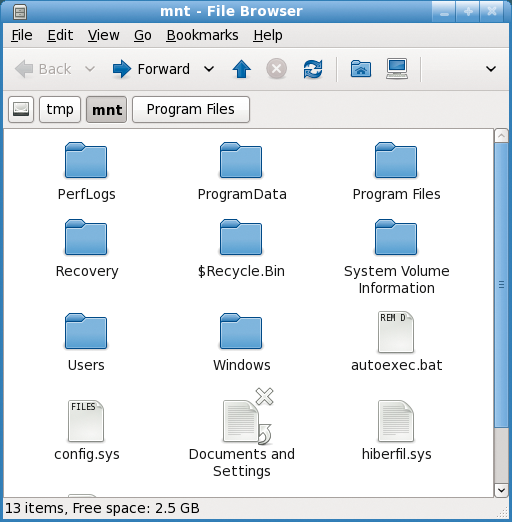Toggle the mnt path button
The height and width of the screenshot is (522, 512).
tap(107, 109)
